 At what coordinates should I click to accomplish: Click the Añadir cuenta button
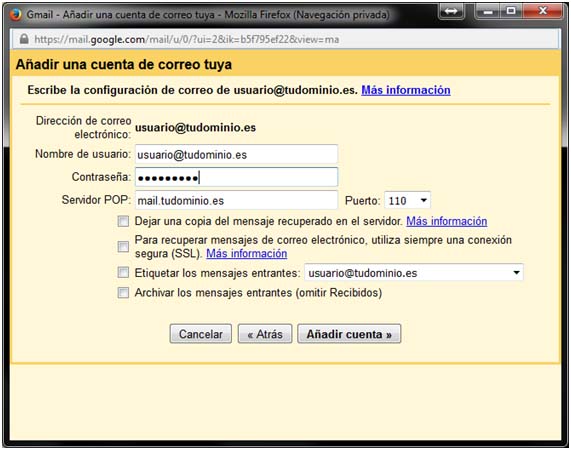[349, 334]
